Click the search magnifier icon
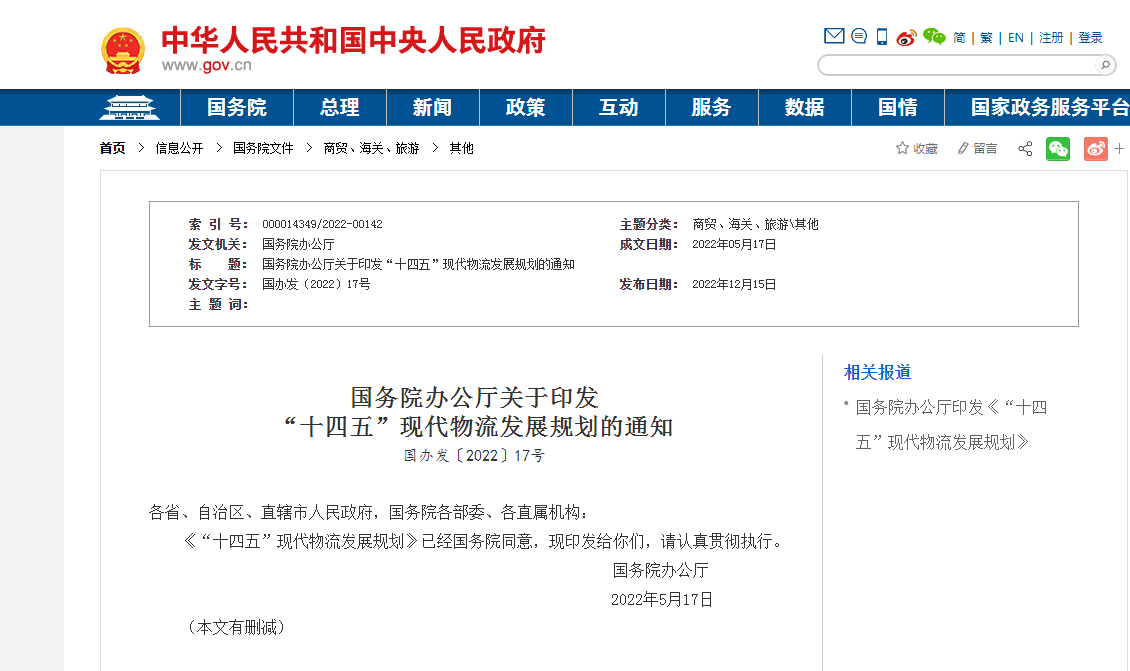 tap(1105, 66)
